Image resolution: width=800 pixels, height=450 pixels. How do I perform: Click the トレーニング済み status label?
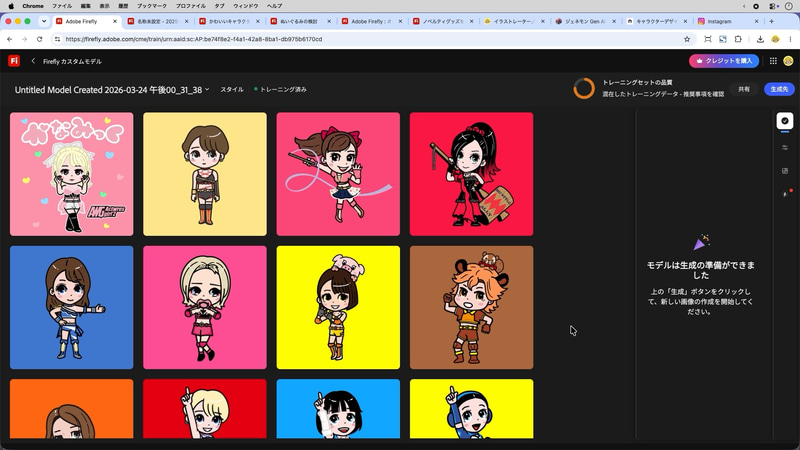283,89
